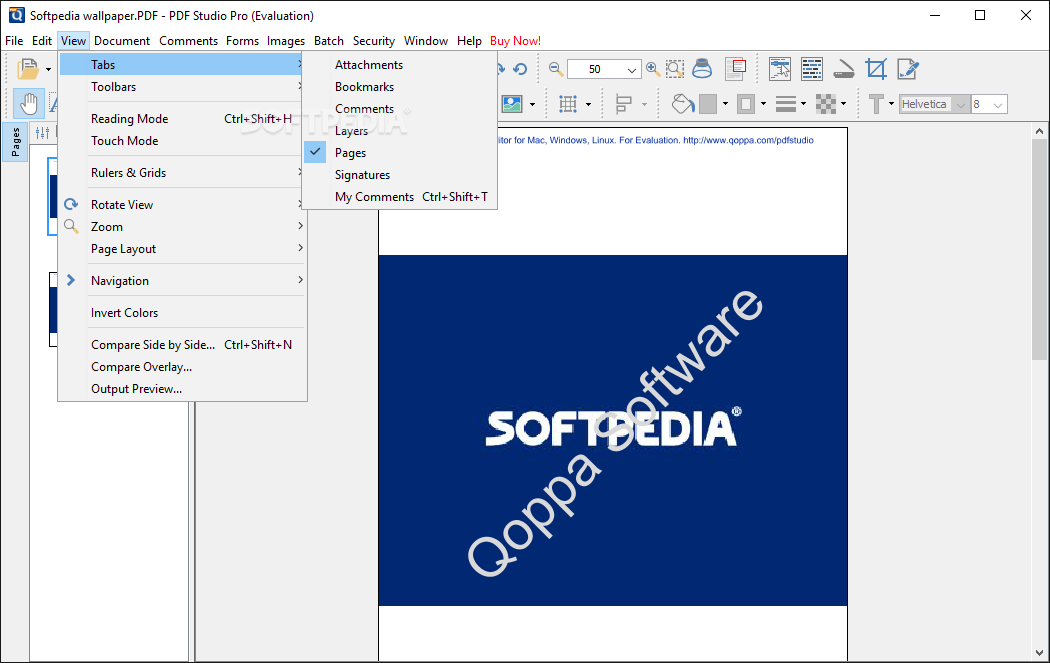Click the rotate counterclockwise icon
The image size is (1050, 663).
tap(520, 69)
